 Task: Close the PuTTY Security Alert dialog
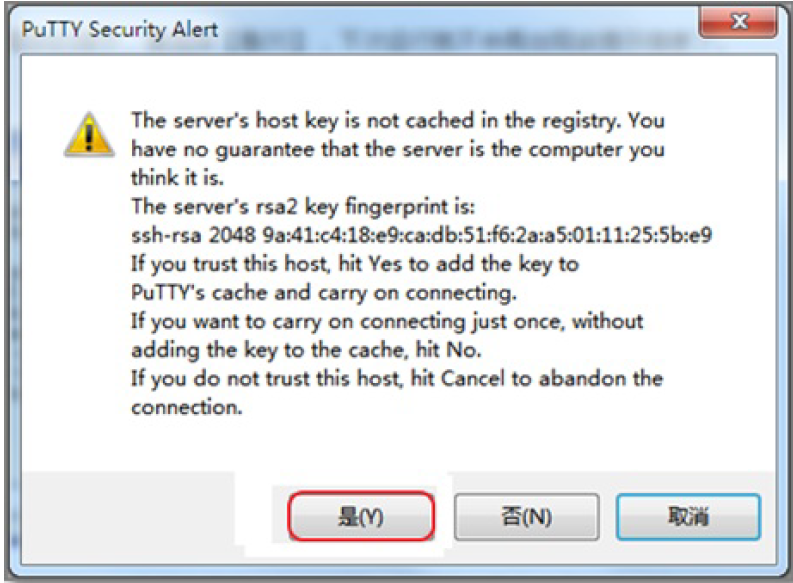[738, 22]
